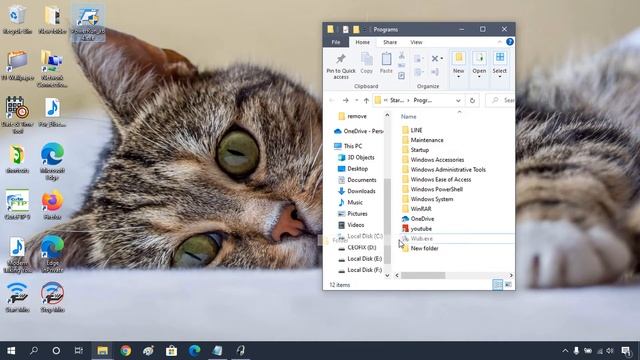
Task: Open the blue Help question-mark icon
Action: point(509,42)
